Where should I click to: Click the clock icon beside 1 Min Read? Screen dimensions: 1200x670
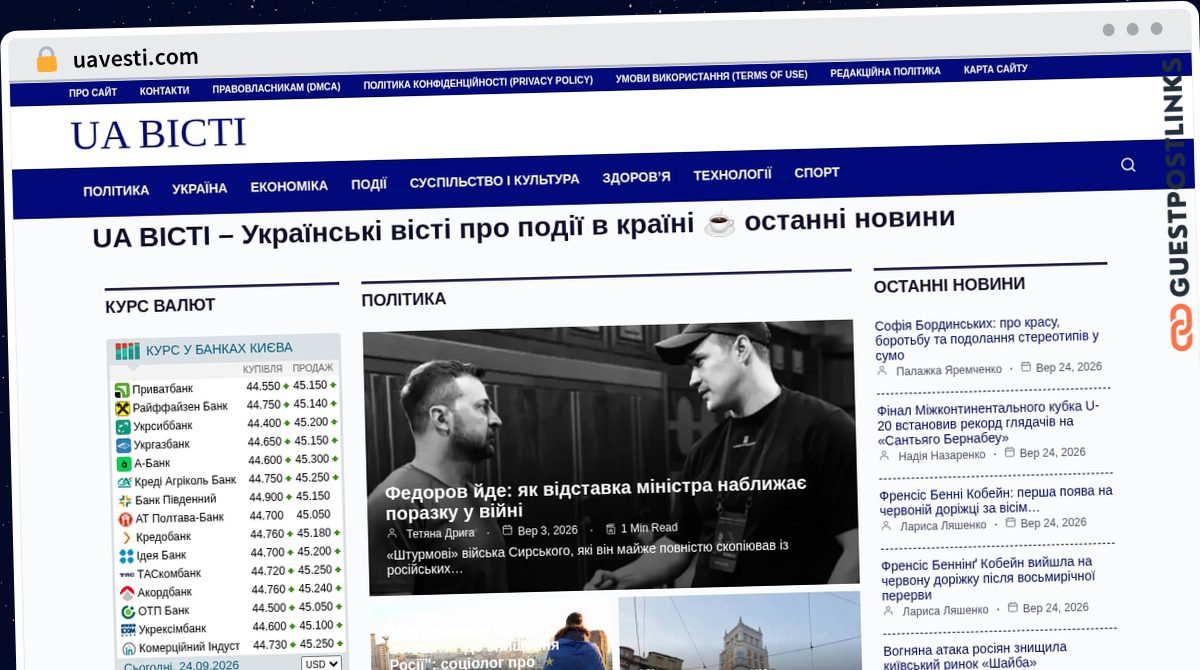point(610,528)
